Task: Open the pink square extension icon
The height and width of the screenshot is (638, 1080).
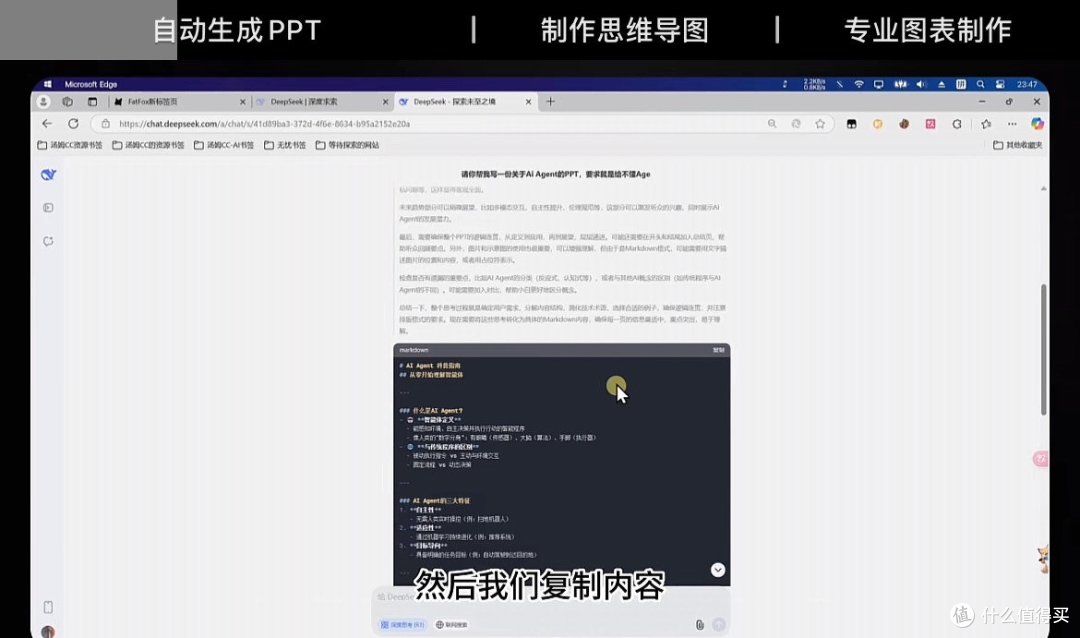Action: 931,124
